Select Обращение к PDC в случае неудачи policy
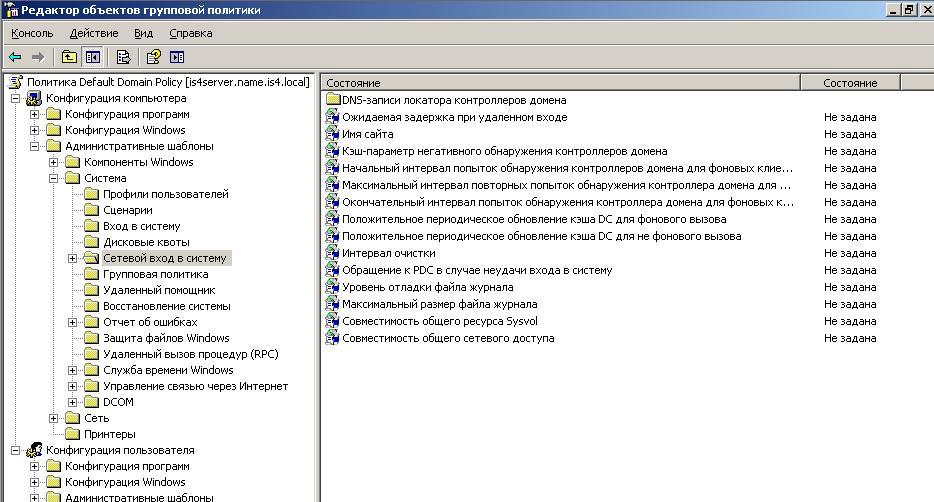 477,270
